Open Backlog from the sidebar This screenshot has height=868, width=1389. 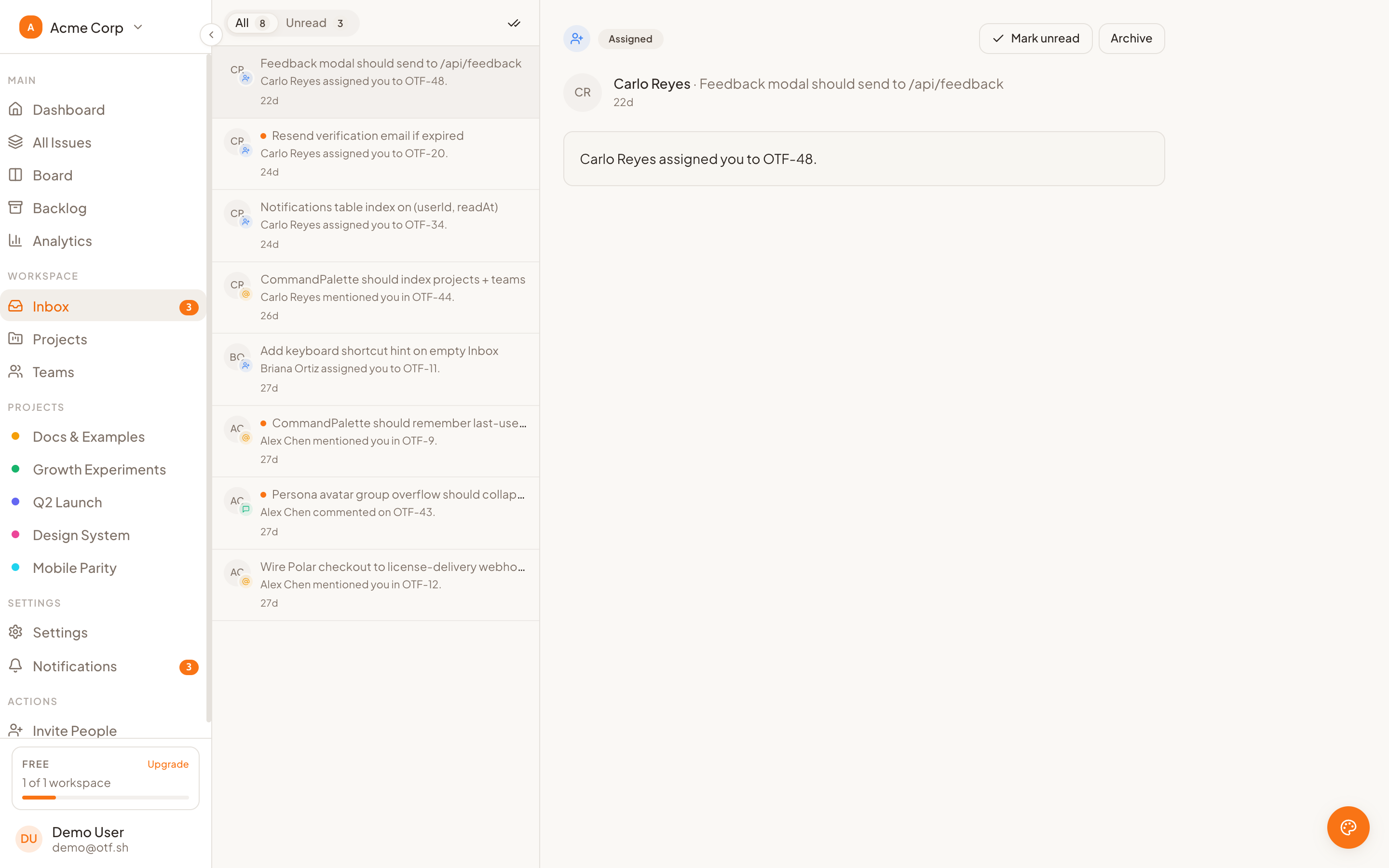[103, 207]
